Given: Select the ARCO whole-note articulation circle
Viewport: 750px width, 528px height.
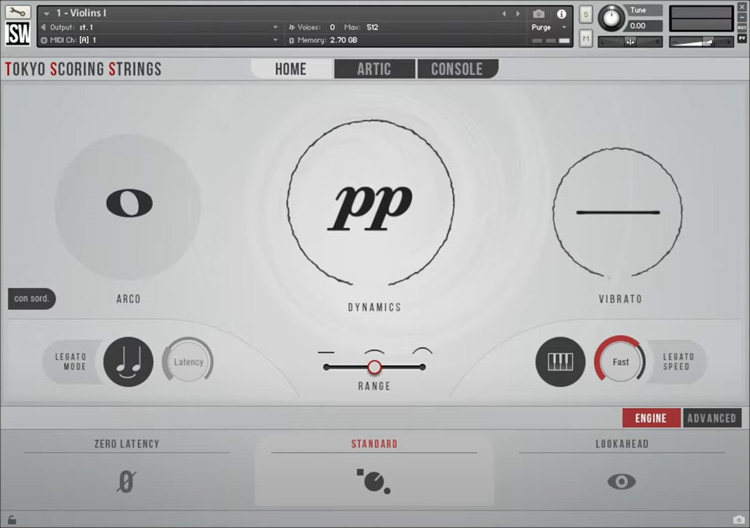Looking at the screenshot, I should click(x=128, y=207).
